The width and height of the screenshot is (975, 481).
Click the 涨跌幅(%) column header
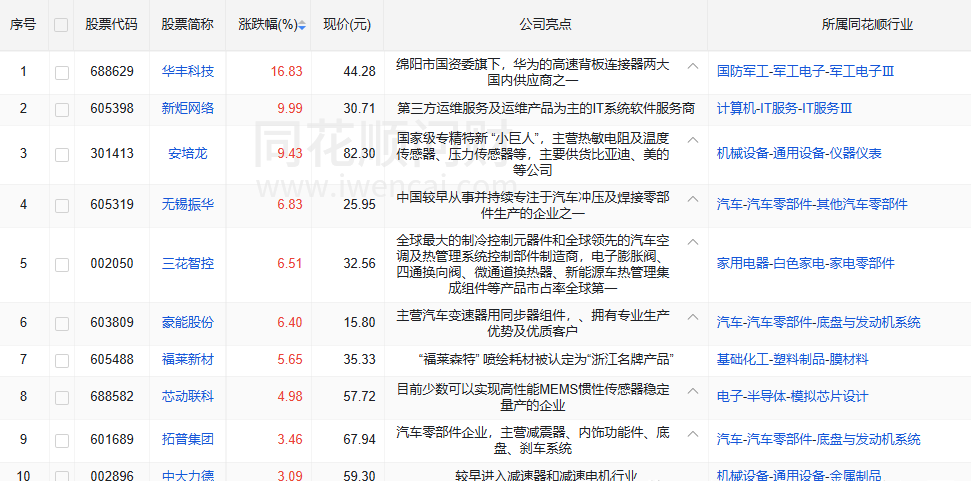tap(268, 25)
